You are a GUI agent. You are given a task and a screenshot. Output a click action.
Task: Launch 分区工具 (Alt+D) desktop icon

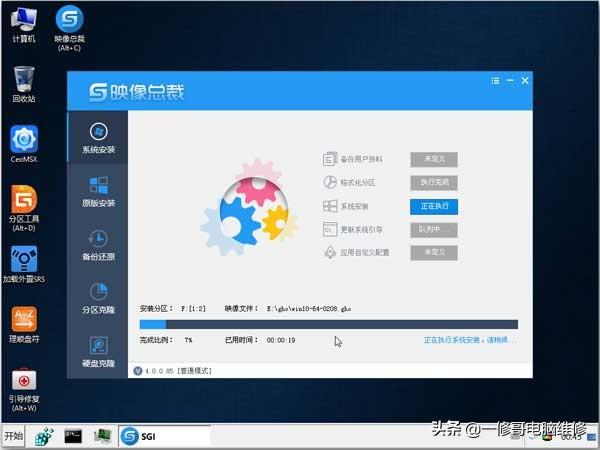point(24,209)
